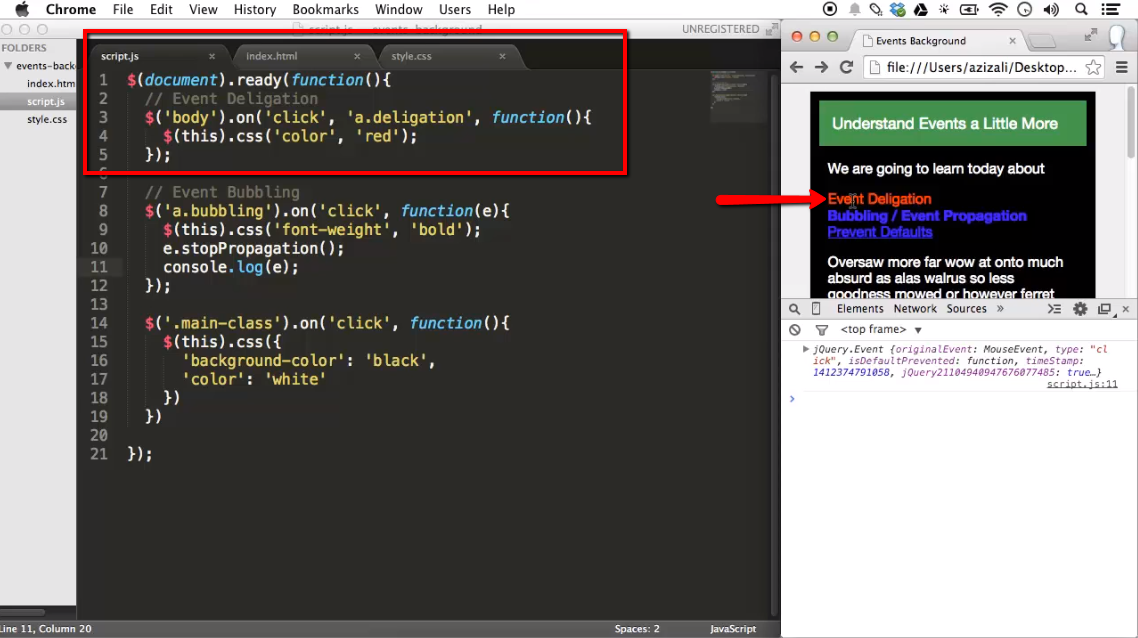Toggle DevTools device mode
This screenshot has height=638, width=1138.
816,309
